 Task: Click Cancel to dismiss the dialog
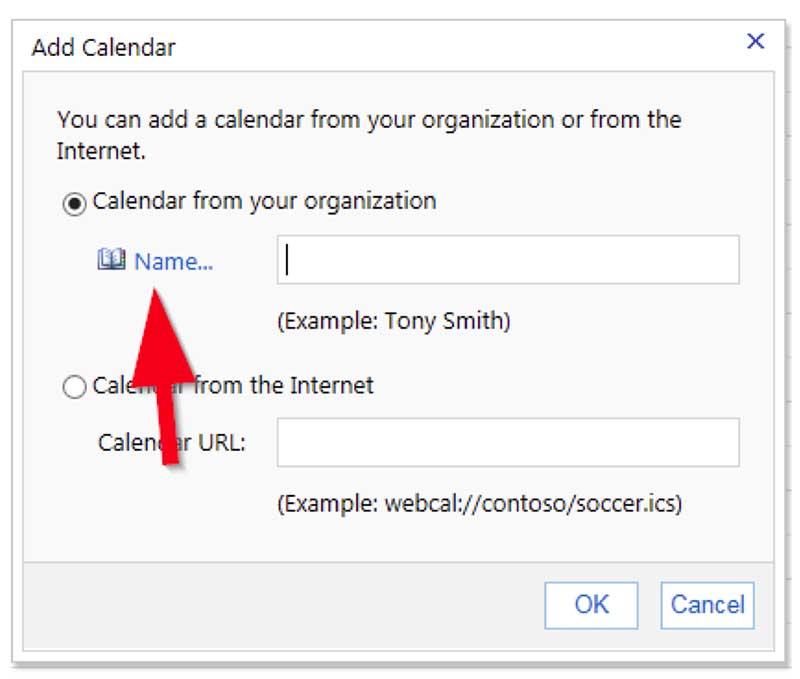(x=707, y=605)
